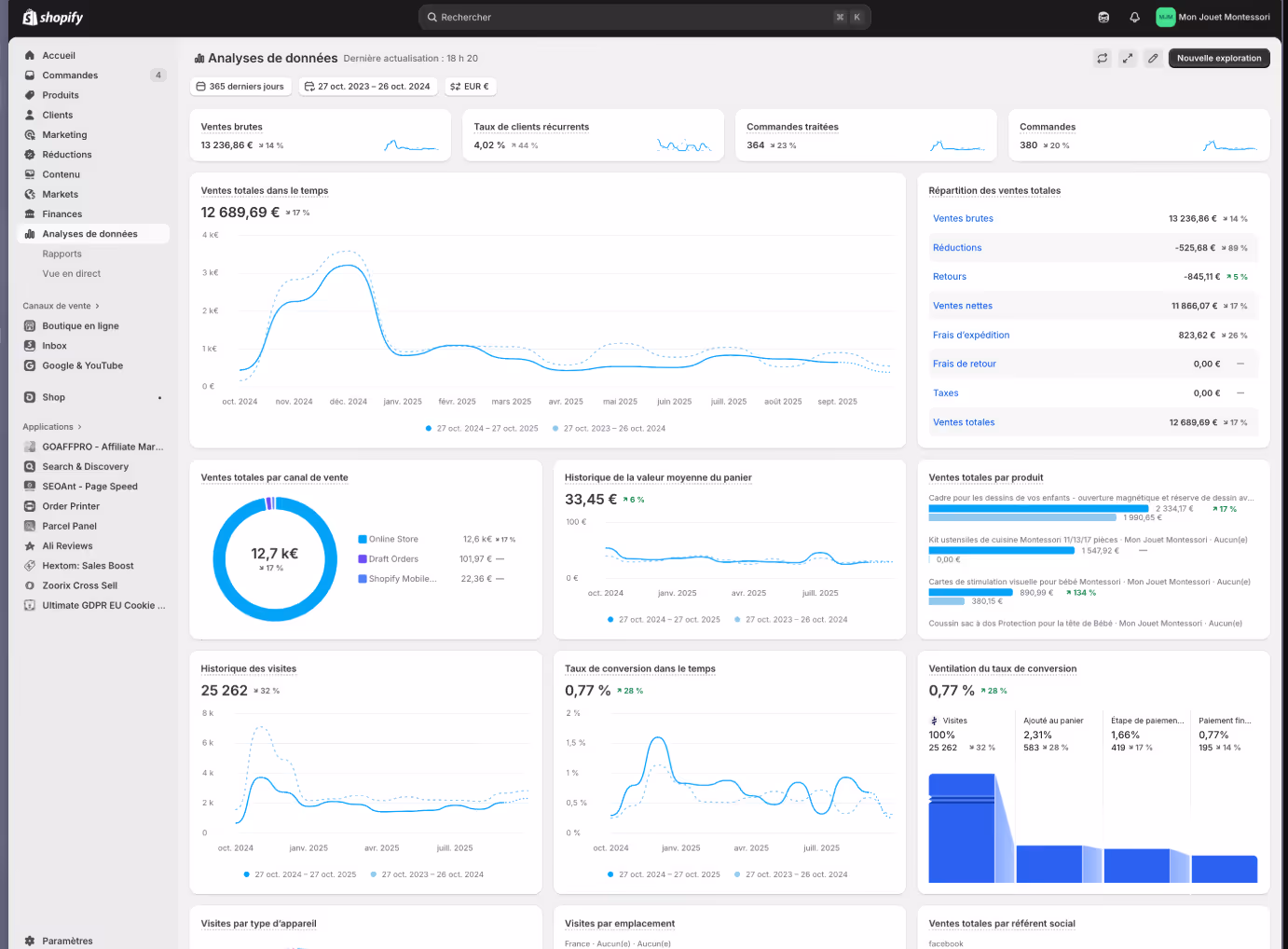
Task: Open the Ventes brutes metric card
Action: point(320,135)
